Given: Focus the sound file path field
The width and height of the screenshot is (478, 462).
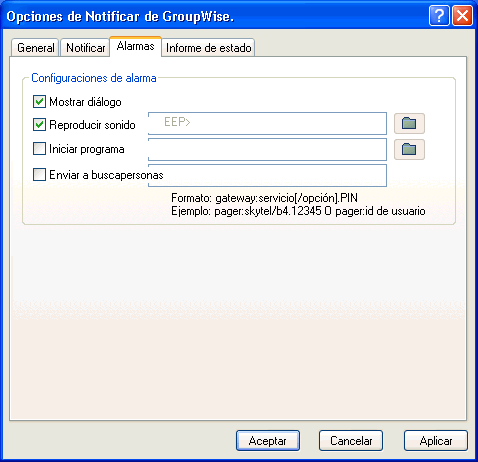Looking at the screenshot, I should pos(267,123).
